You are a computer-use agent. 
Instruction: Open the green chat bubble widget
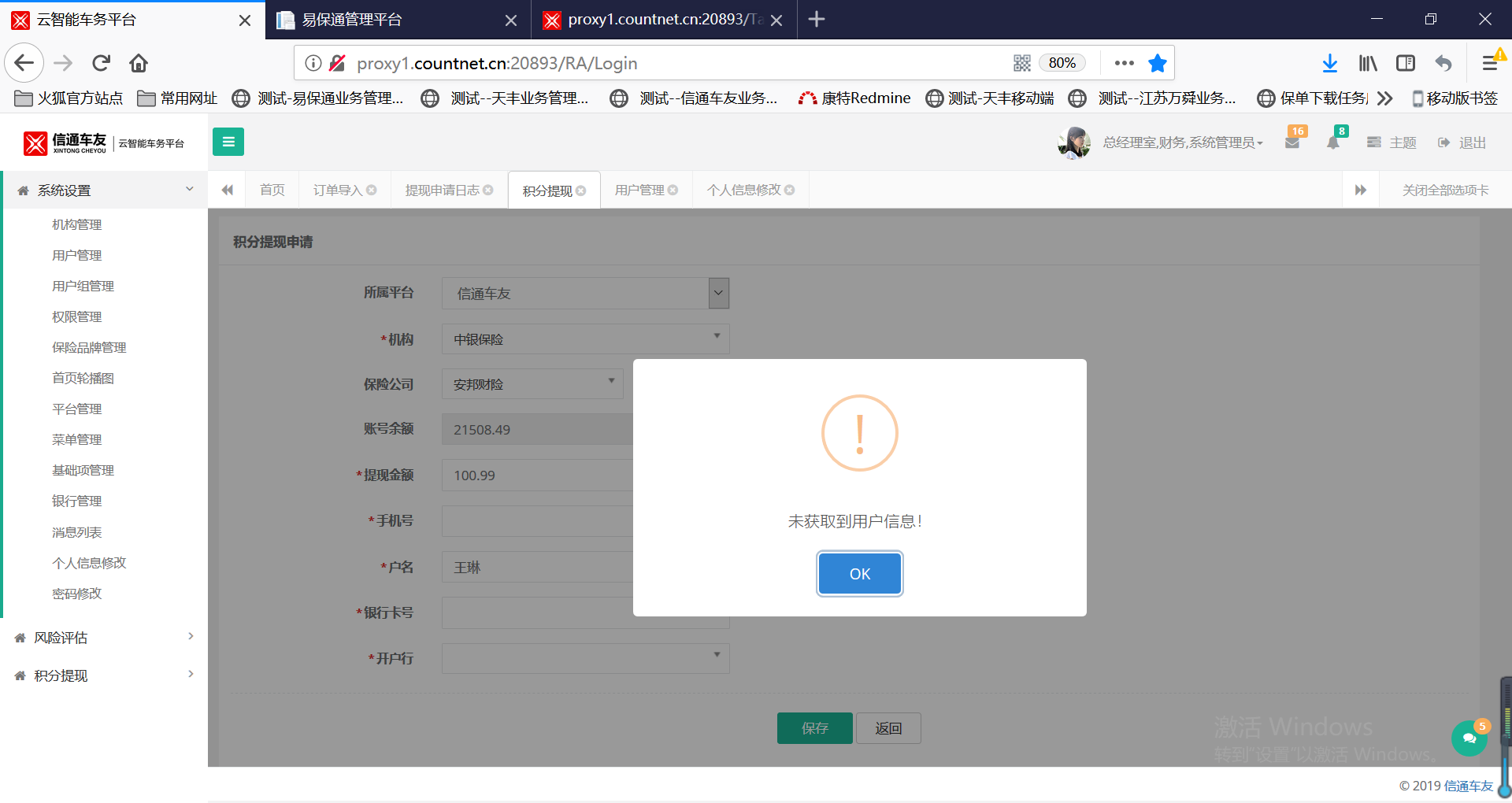(x=1469, y=738)
